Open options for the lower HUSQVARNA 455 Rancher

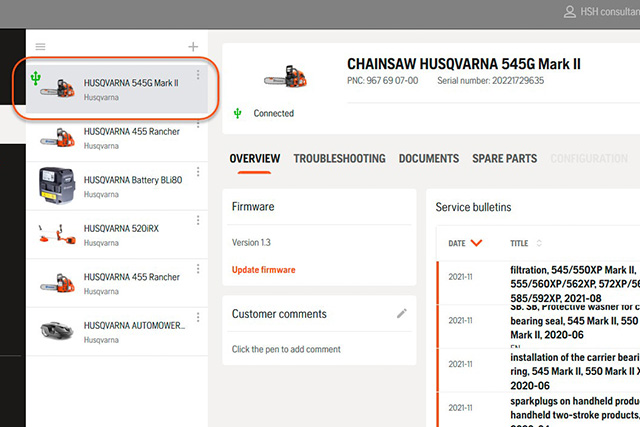click(x=198, y=269)
